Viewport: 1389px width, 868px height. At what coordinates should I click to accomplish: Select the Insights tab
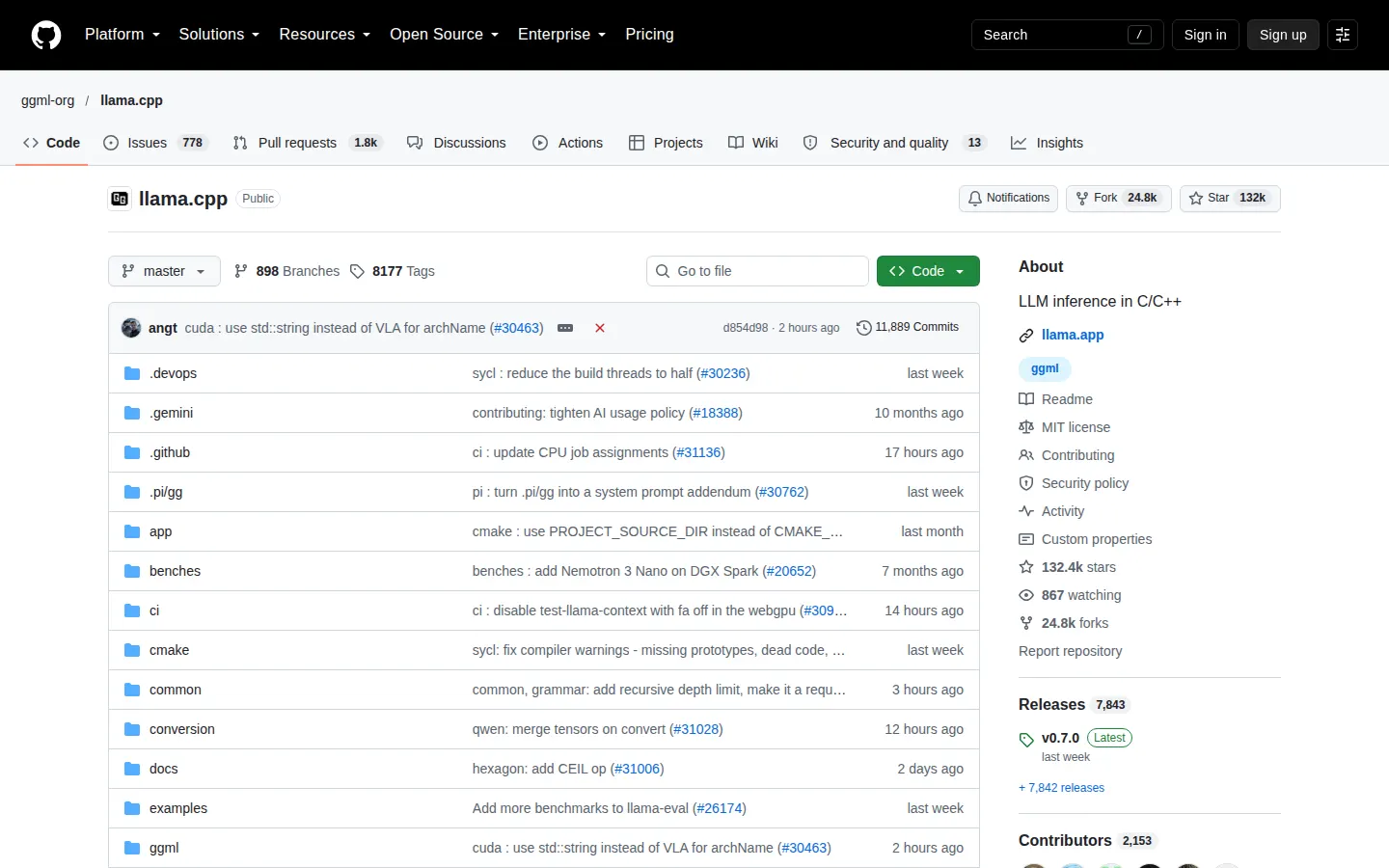(1047, 143)
